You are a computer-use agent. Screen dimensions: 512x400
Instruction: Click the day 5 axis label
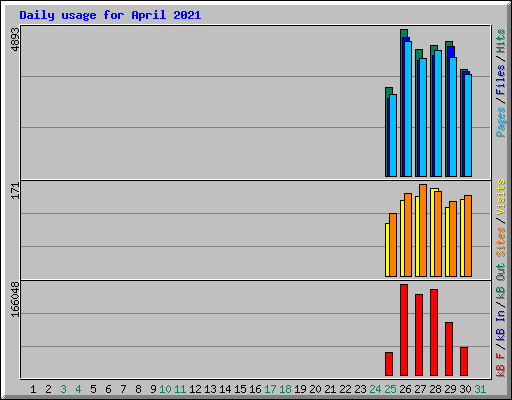click(93, 389)
